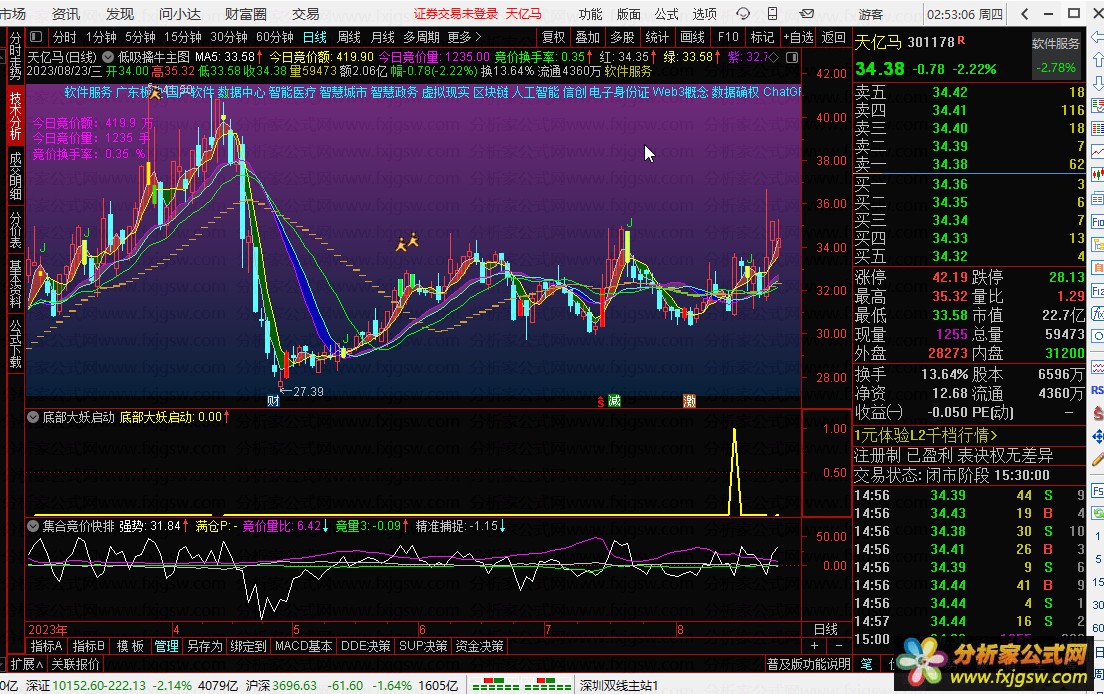
Task: Select the 日线 period tab
Action: click(315, 37)
